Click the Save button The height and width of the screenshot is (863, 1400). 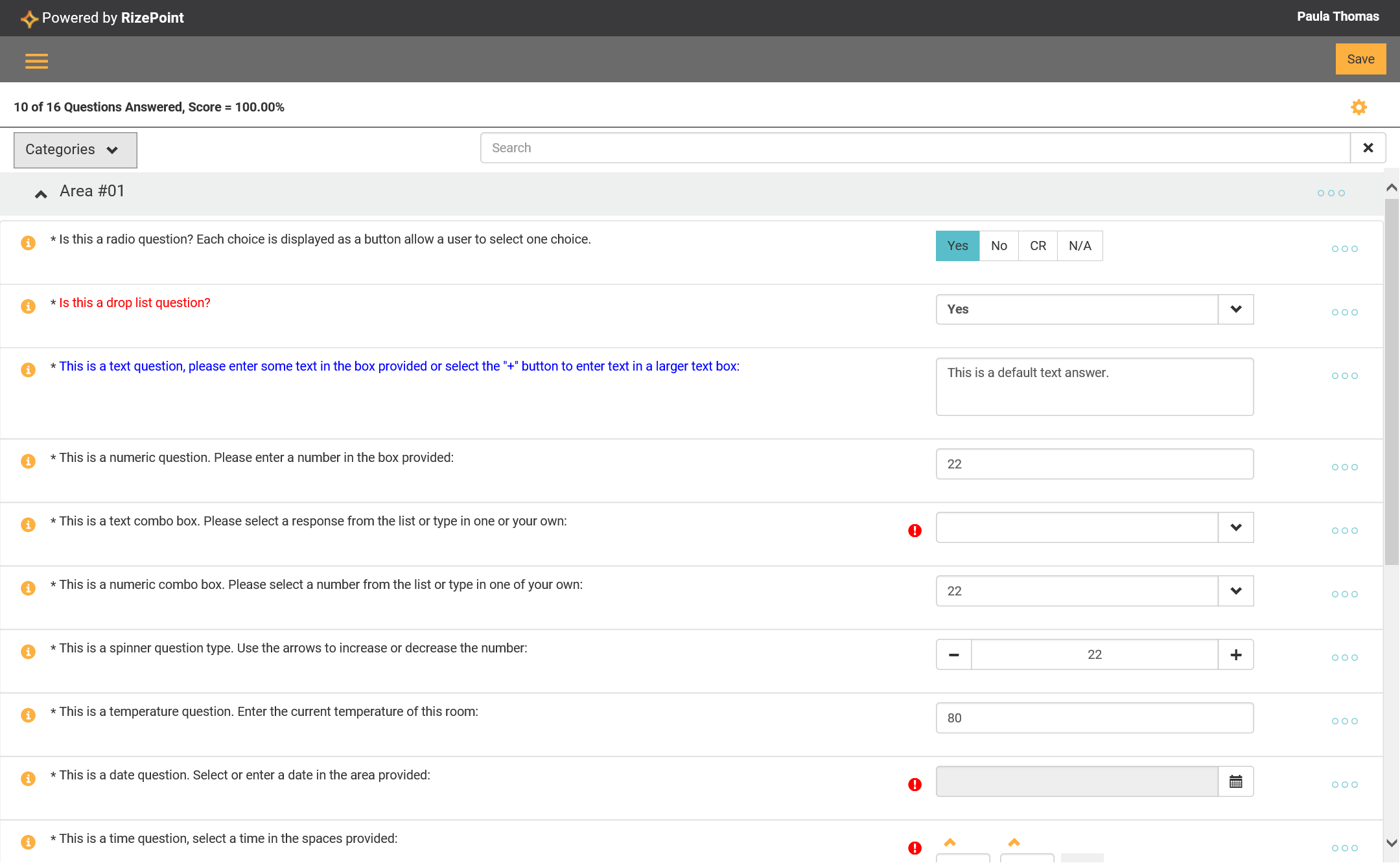click(1360, 59)
